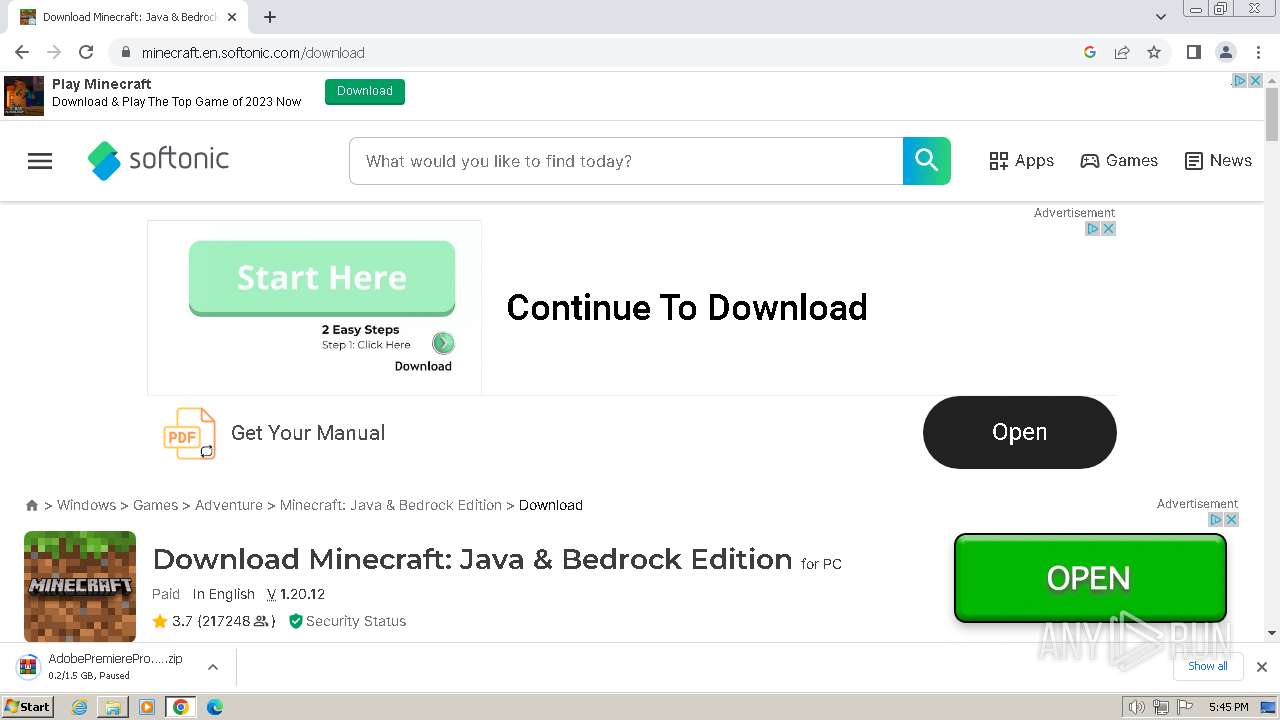This screenshot has height=720, width=1280.
Task: Close the Continue To Download advertisement
Action: coord(1108,229)
